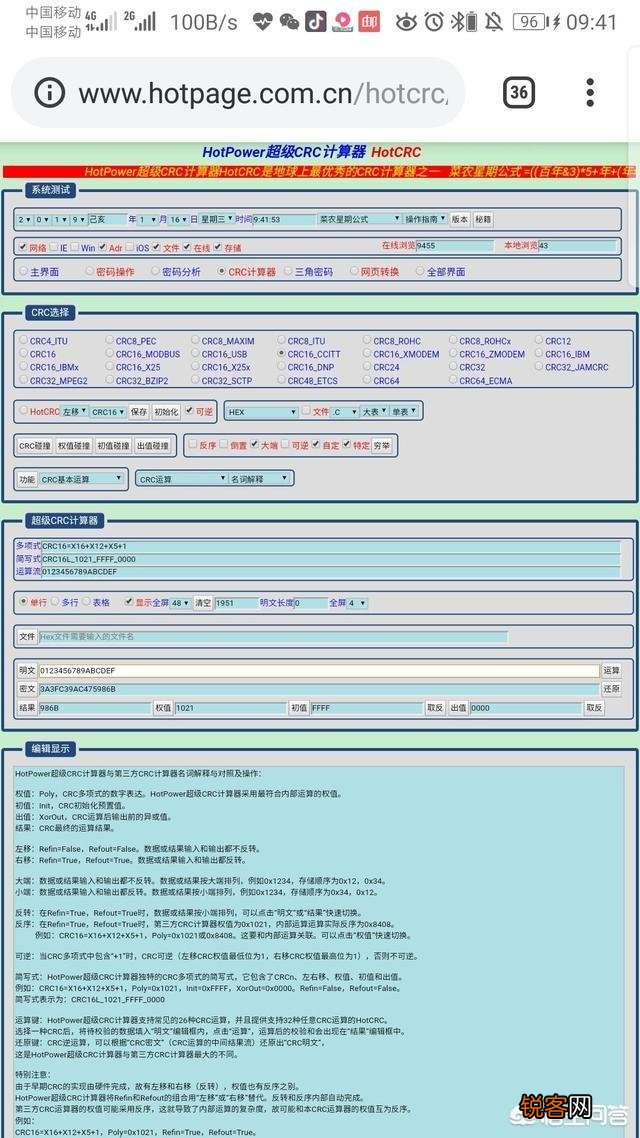Select the 密码操作 view option
The height and width of the screenshot is (1138, 640).
(89, 271)
